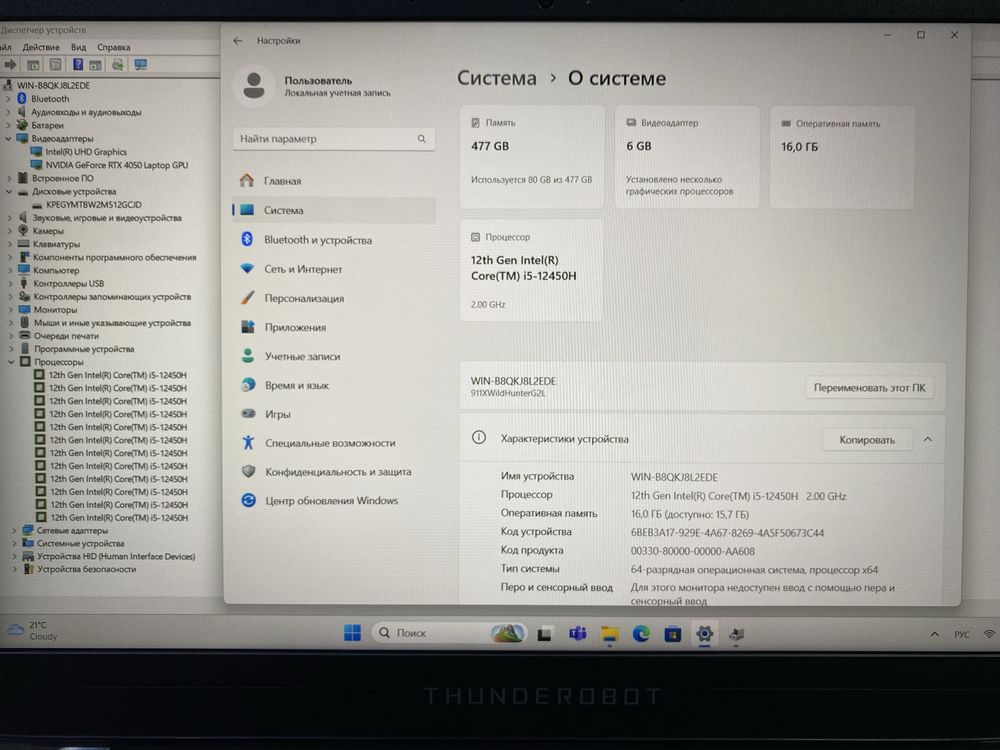Click the taskbar Поиск search box
Screen dimensions: 1000x750
pos(449,633)
